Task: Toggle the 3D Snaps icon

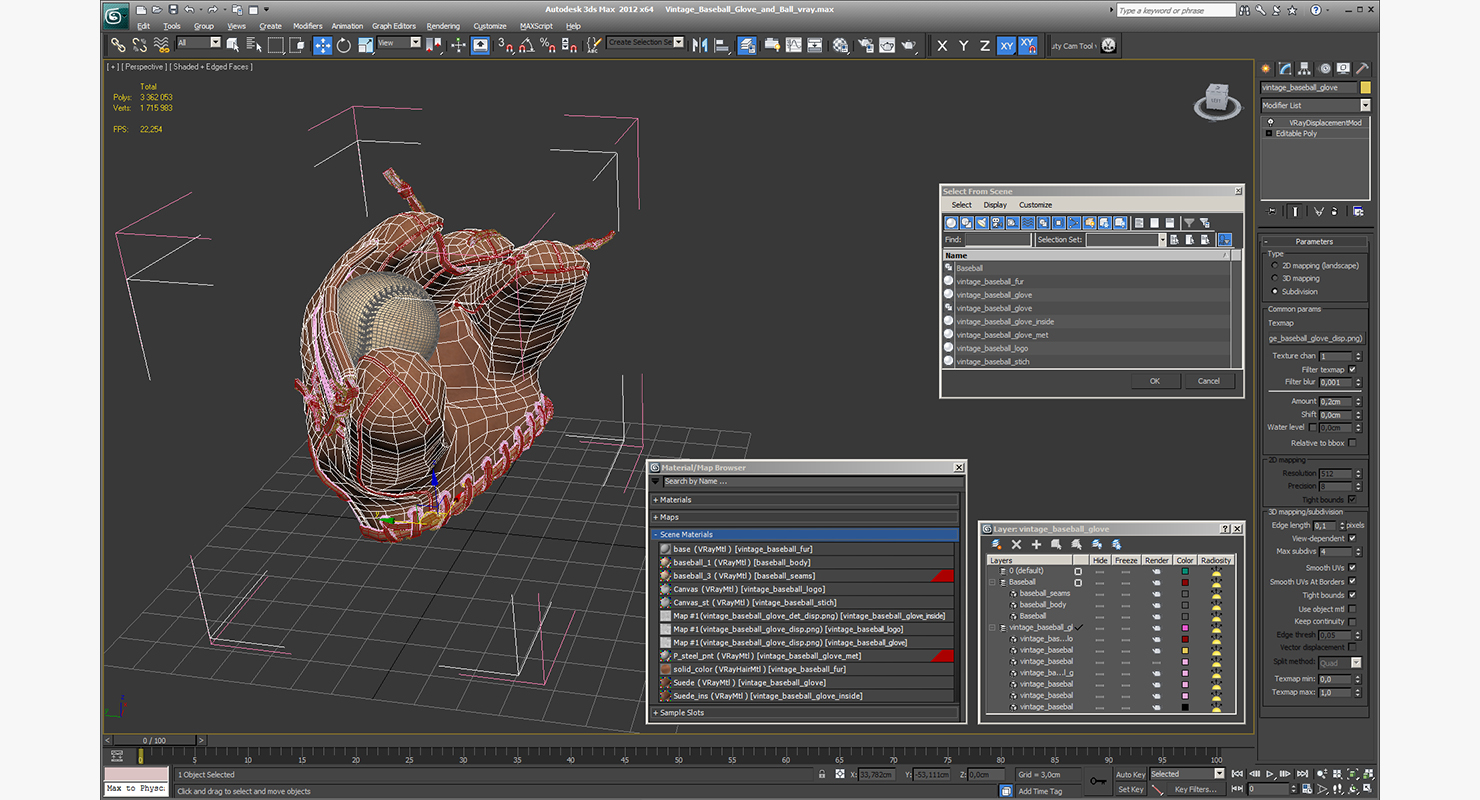Action: tap(506, 45)
